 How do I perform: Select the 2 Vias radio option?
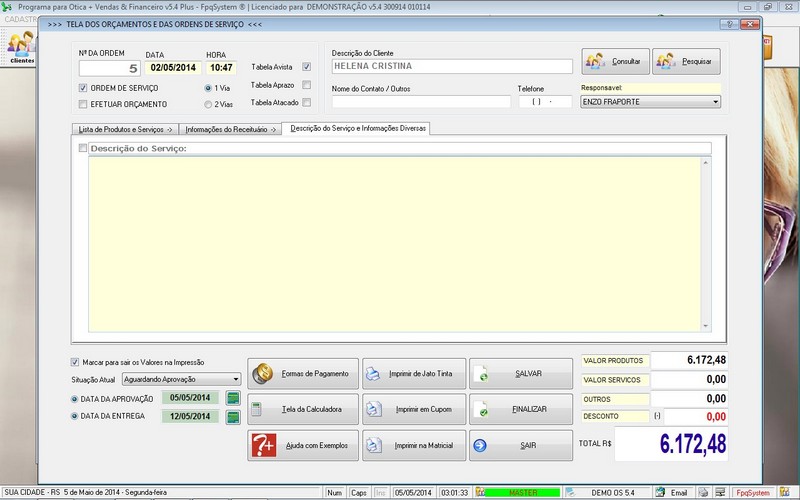tap(208, 104)
